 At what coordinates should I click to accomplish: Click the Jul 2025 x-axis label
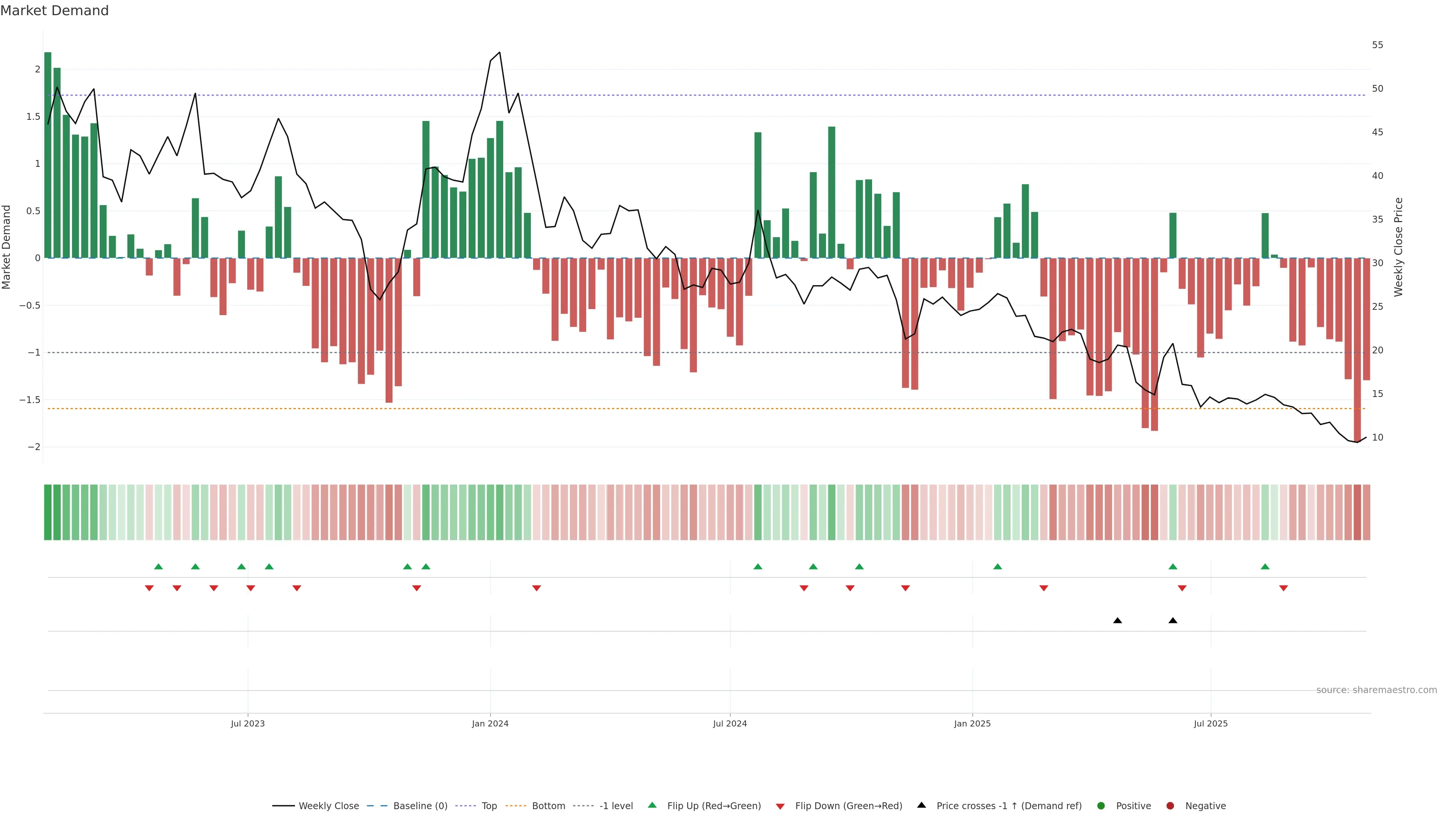tap(1211, 723)
